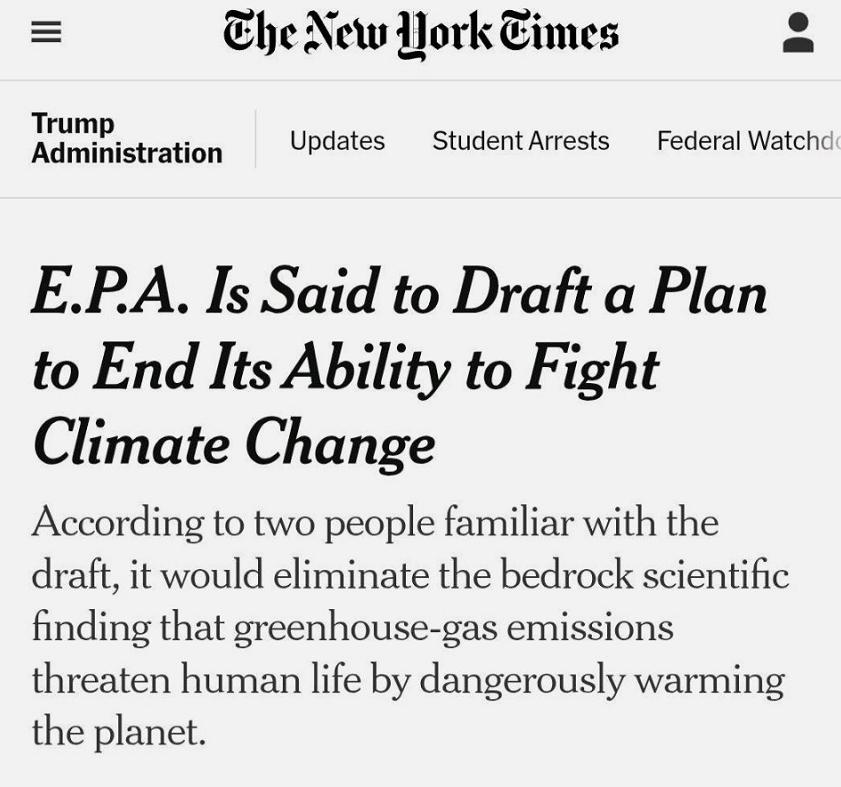Click "to End Its Ability to Fight" headline line
841x787 pixels.
[345, 370]
